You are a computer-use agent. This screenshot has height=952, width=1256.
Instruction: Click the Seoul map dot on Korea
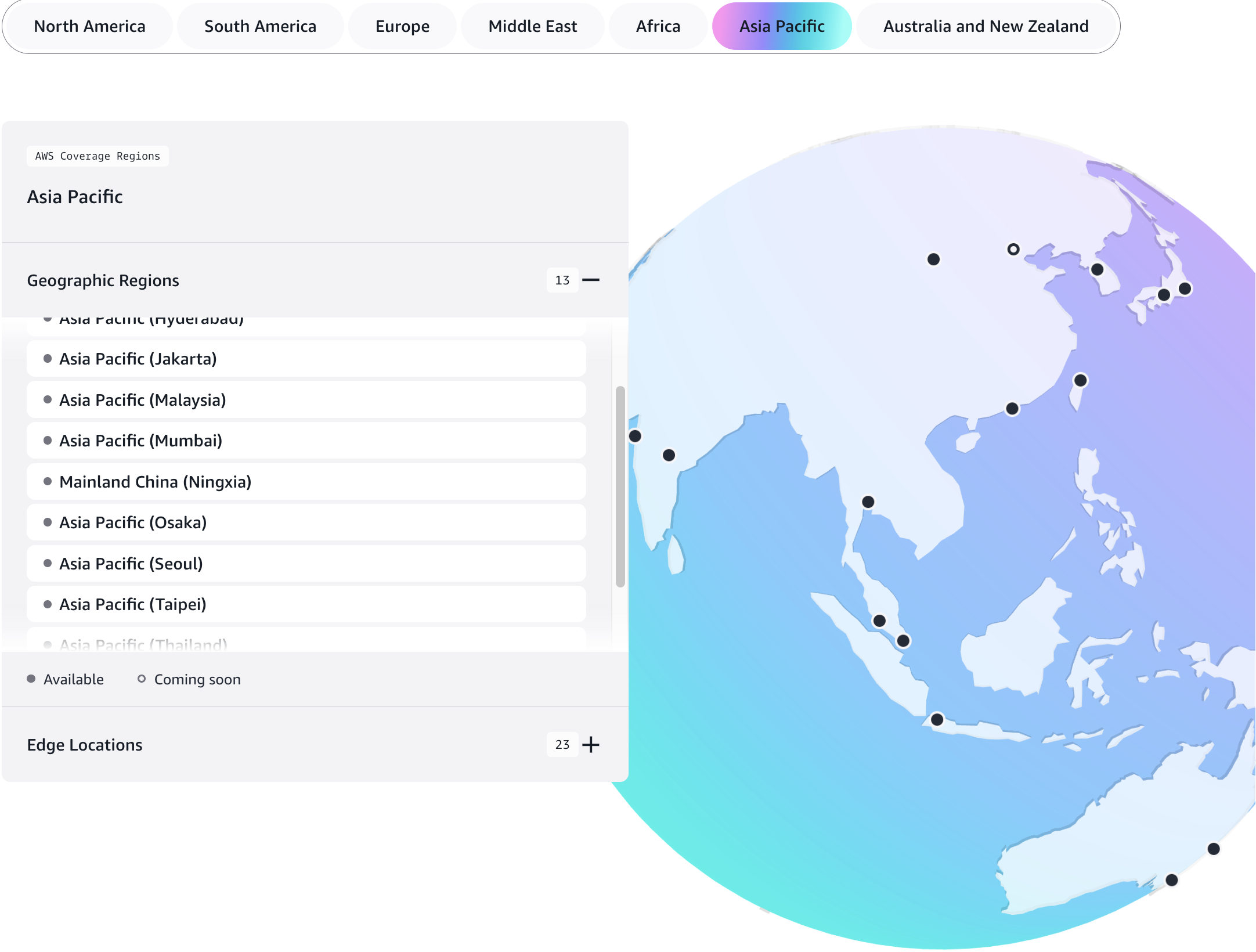click(1097, 269)
